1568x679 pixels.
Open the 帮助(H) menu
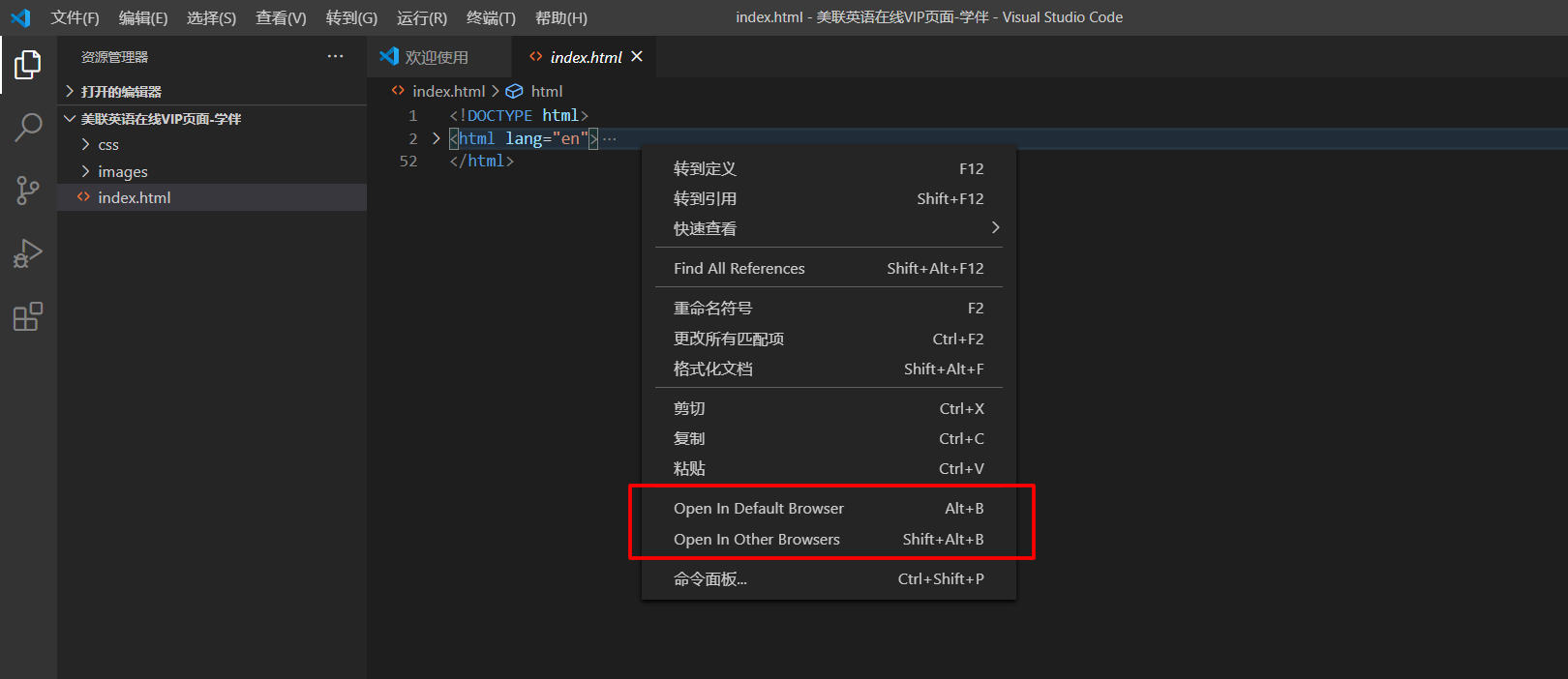[x=561, y=17]
